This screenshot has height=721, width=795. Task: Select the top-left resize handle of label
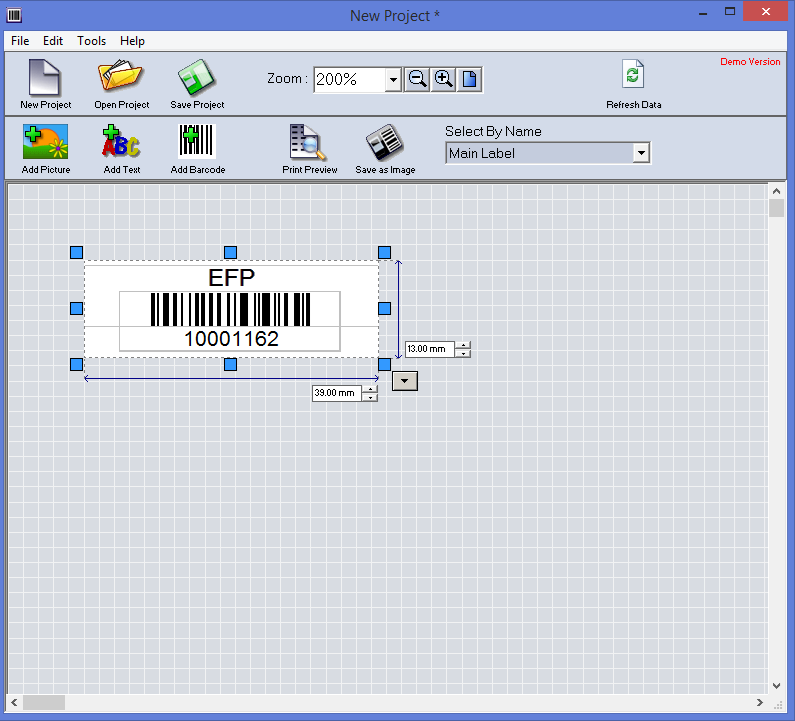click(x=77, y=253)
